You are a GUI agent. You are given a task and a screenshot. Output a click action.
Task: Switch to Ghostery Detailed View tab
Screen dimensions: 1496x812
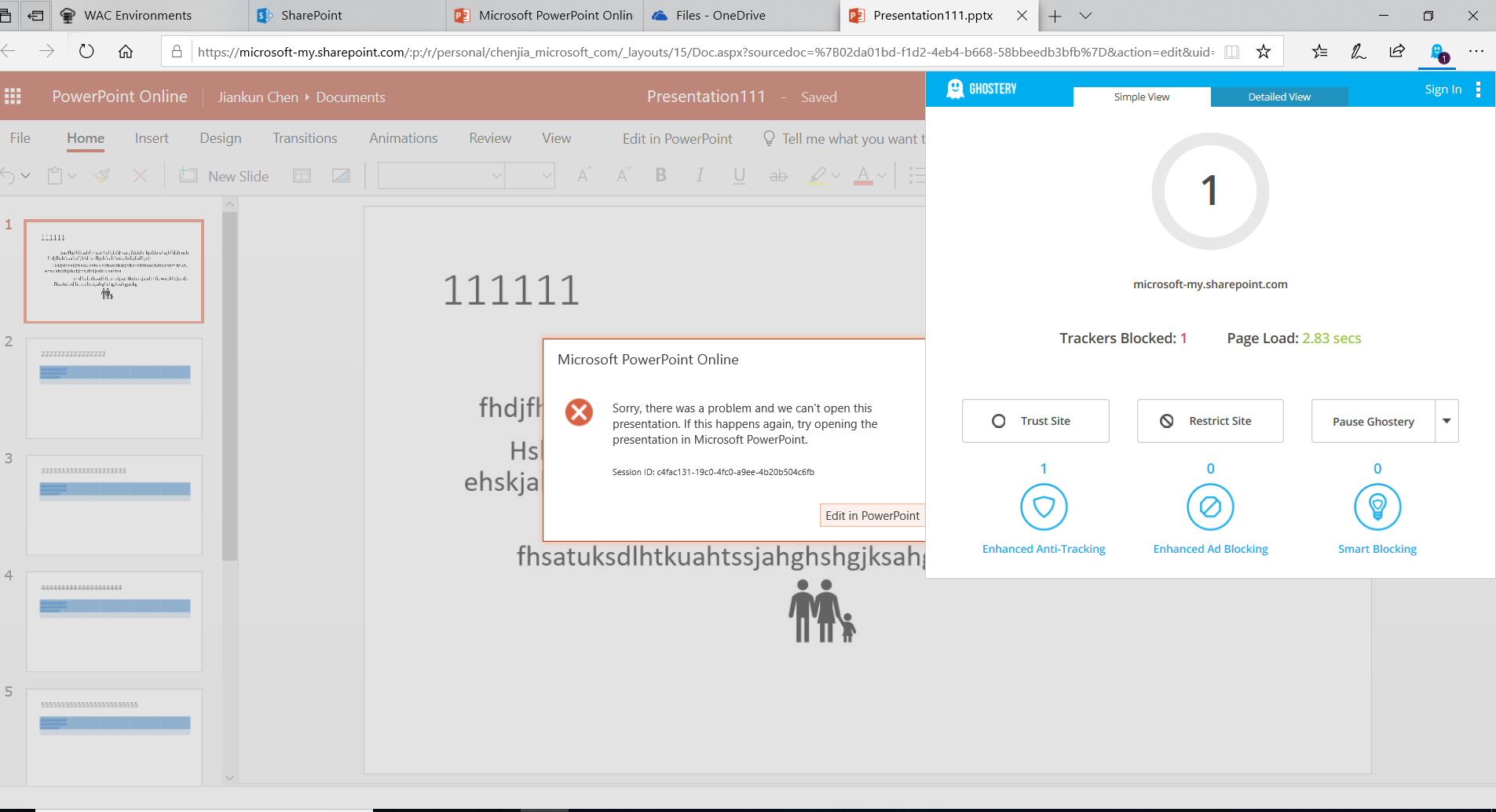point(1279,97)
